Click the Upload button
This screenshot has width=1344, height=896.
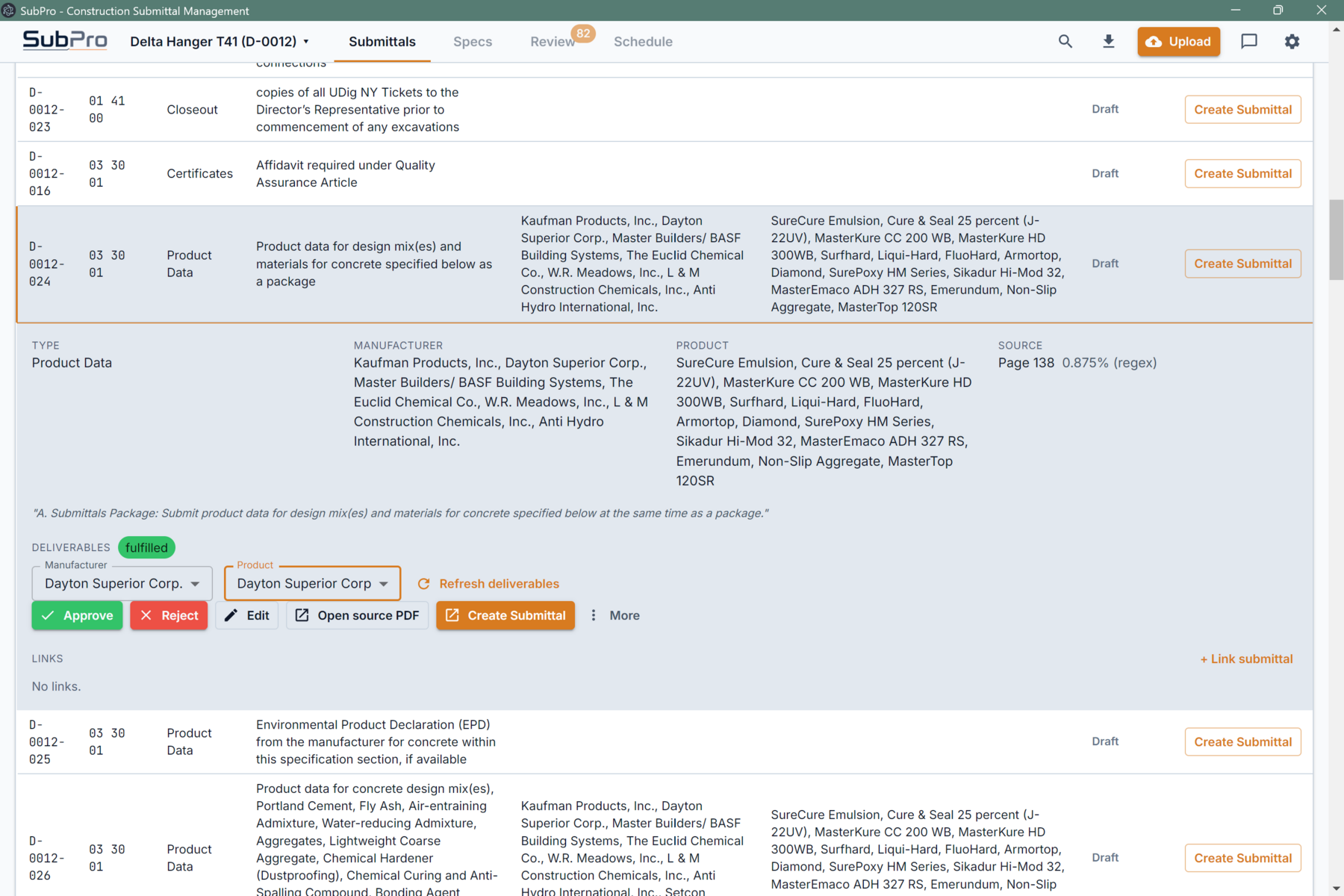[1178, 42]
